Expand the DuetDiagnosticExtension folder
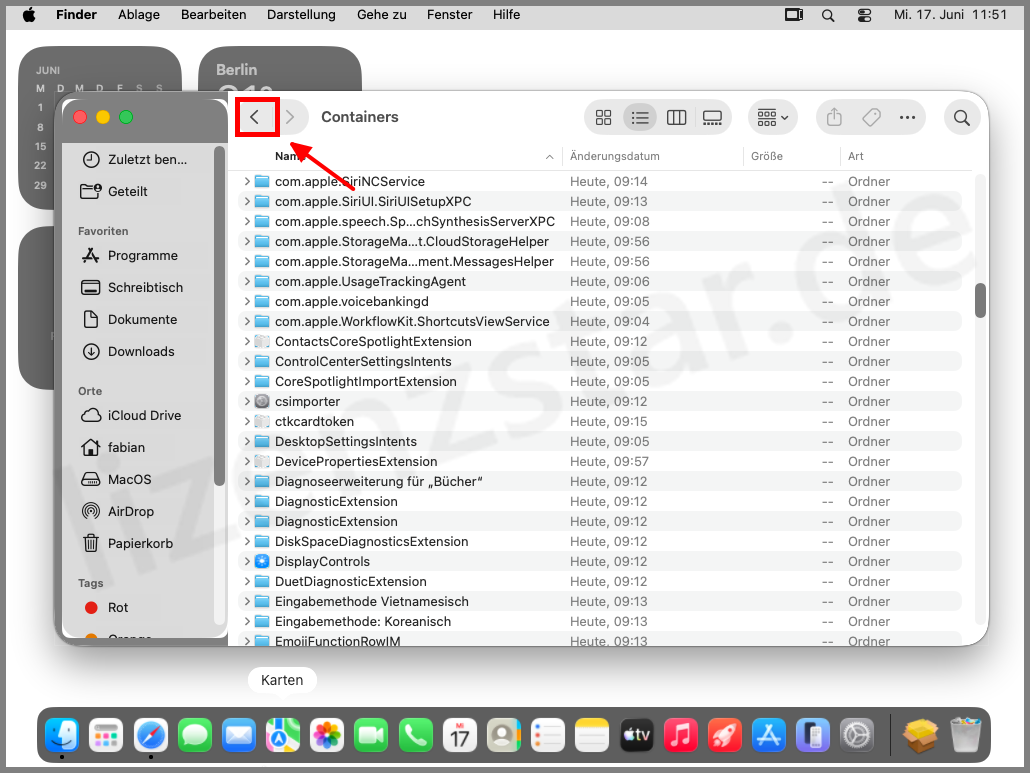Screen dimensions: 1030x773 [247, 581]
